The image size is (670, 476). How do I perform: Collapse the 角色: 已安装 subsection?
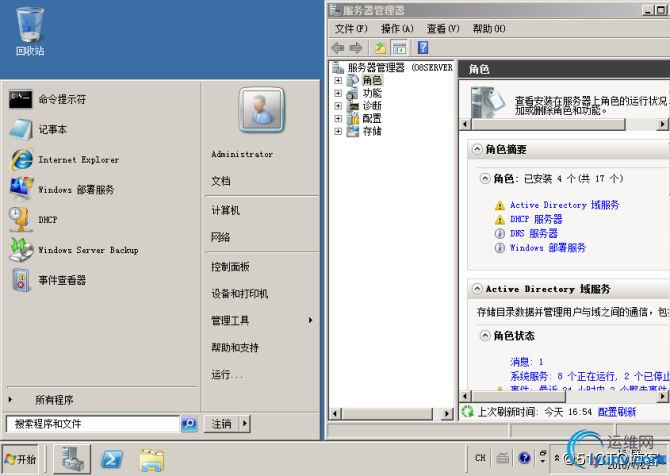(485, 179)
